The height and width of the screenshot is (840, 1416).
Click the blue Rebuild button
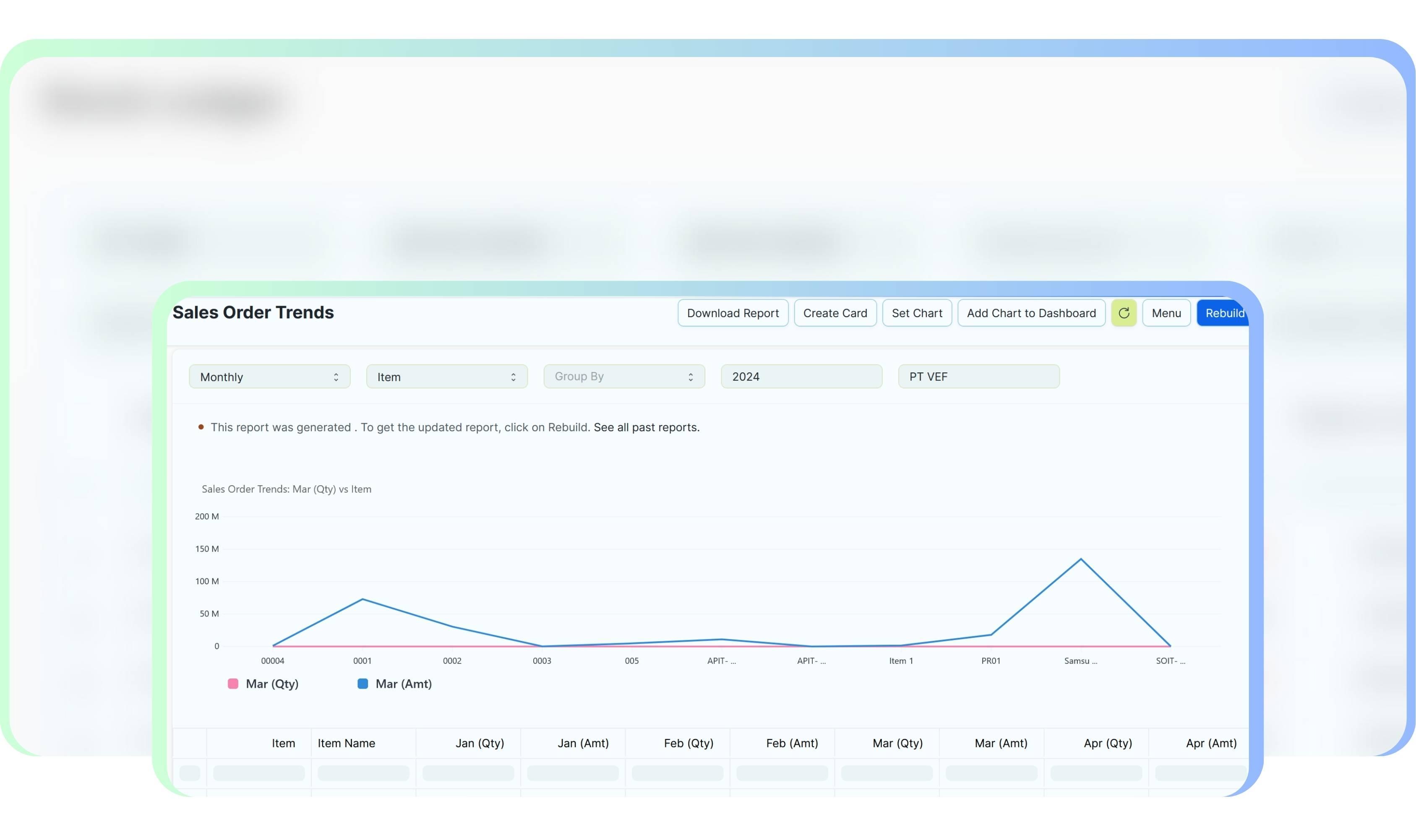[1223, 313]
